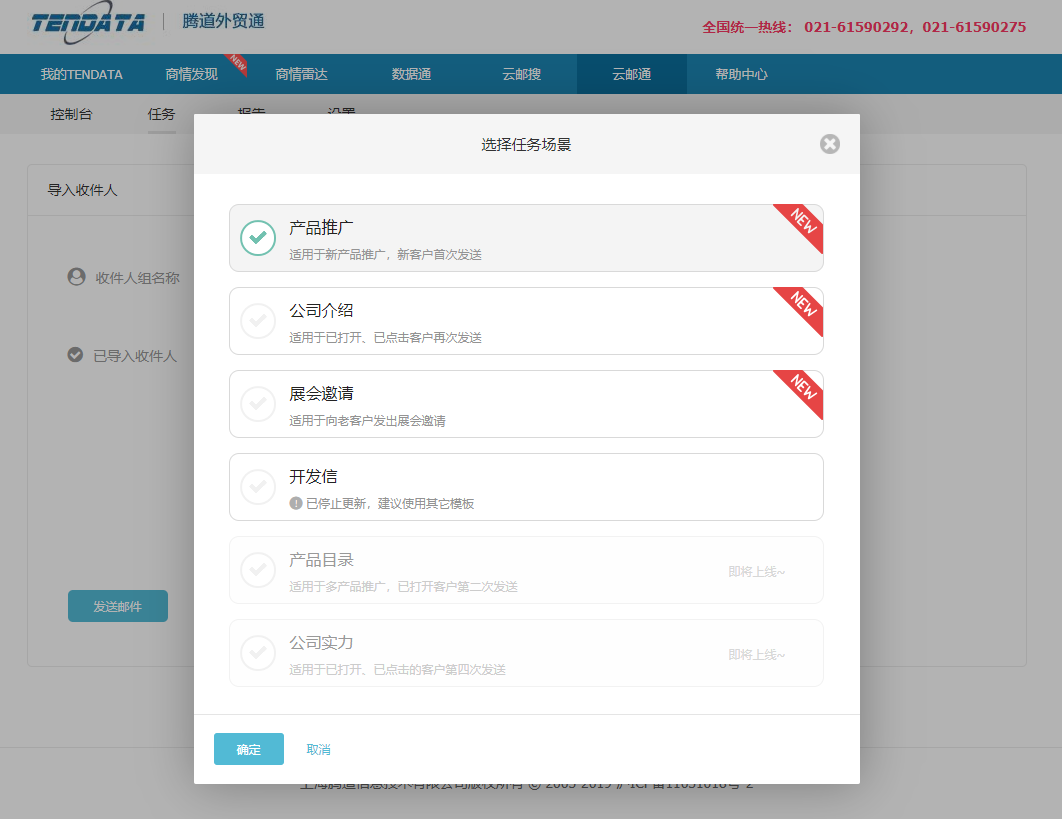Click the disabled 公司实力 option
The width and height of the screenshot is (1062, 819).
coord(525,652)
